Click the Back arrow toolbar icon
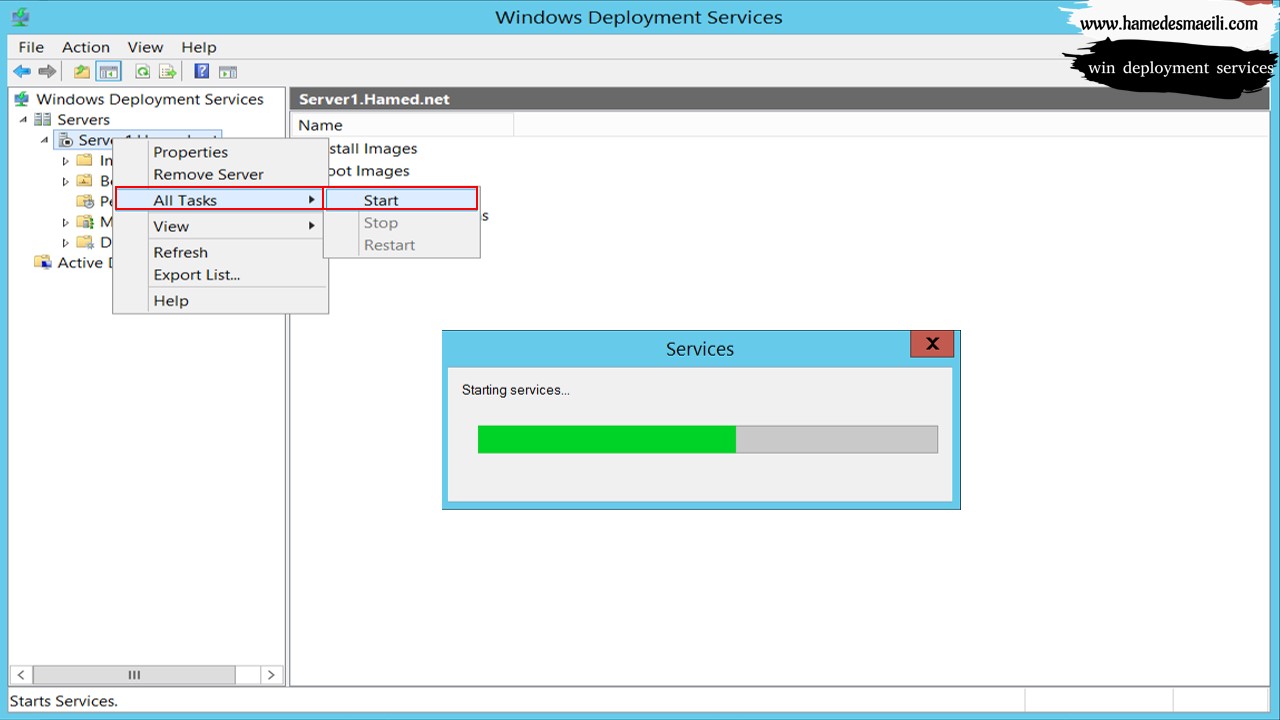1280x720 pixels. click(21, 72)
